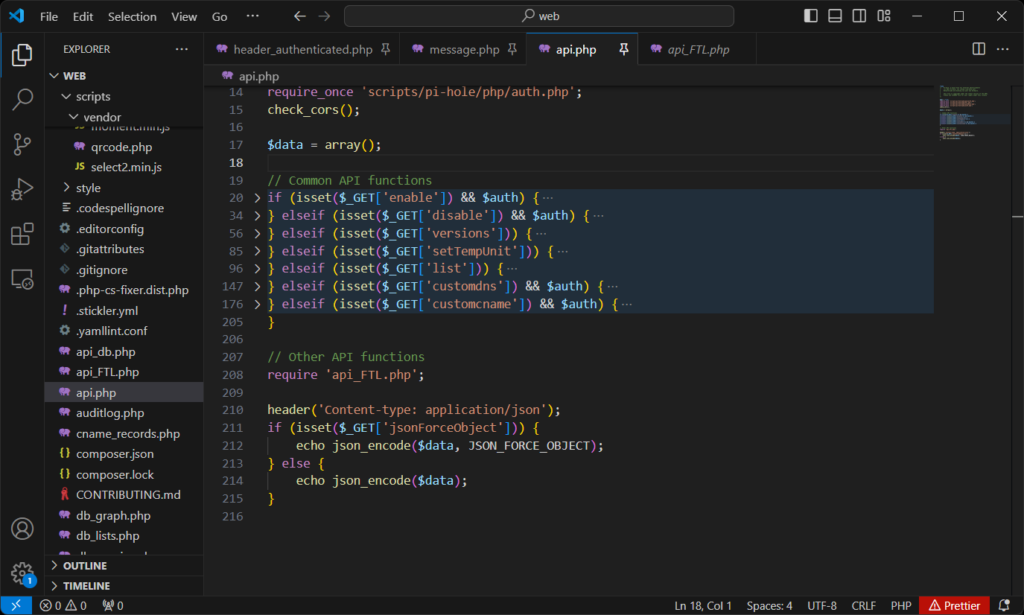Expand the OUTLINE section

click(85, 566)
